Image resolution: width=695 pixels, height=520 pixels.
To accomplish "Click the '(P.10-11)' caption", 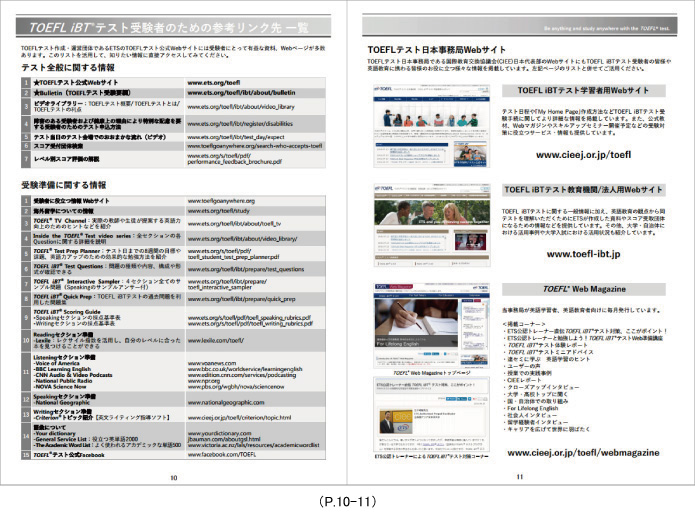I will 347,502.
